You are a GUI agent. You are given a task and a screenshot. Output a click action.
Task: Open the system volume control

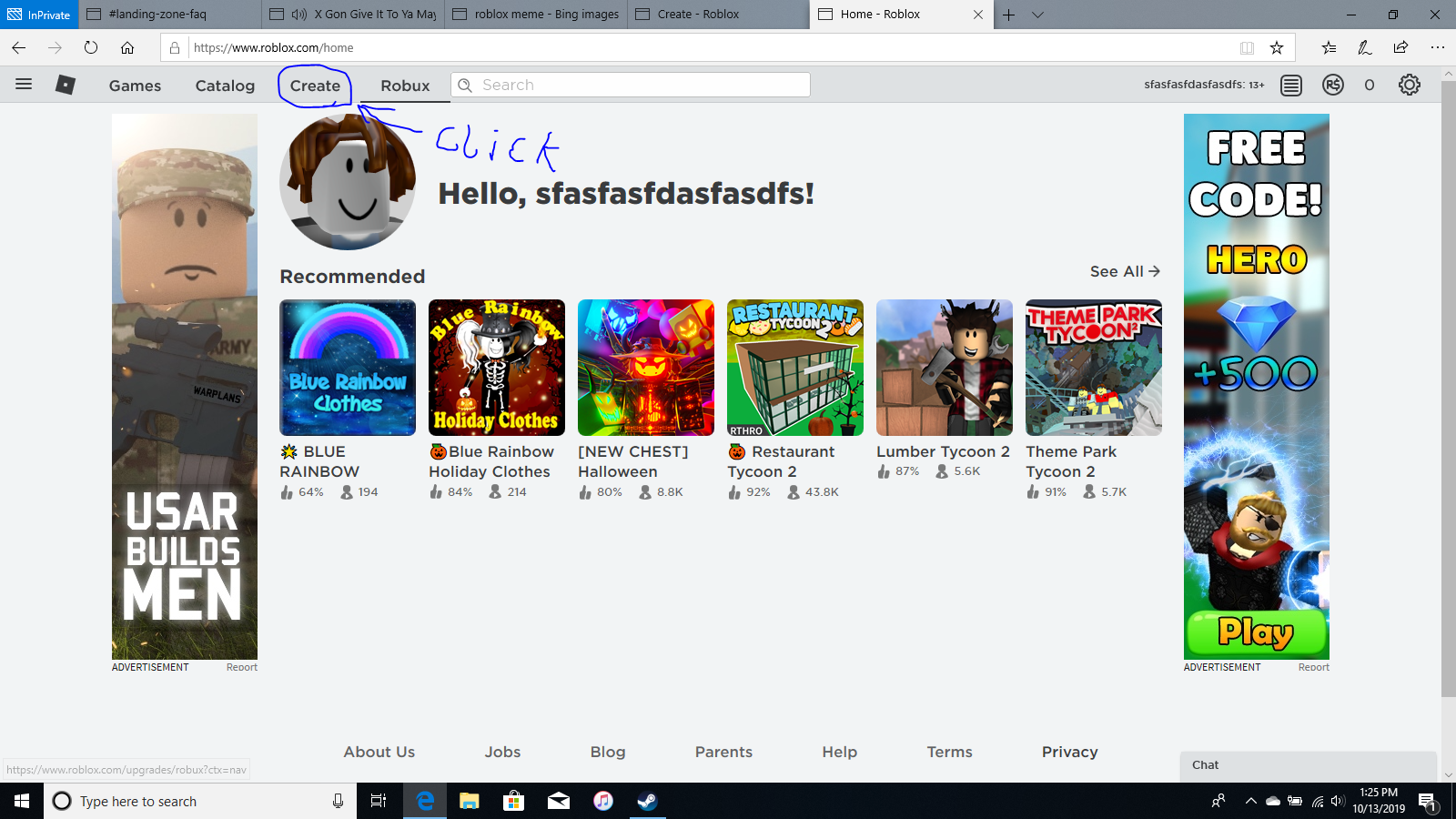click(1337, 801)
